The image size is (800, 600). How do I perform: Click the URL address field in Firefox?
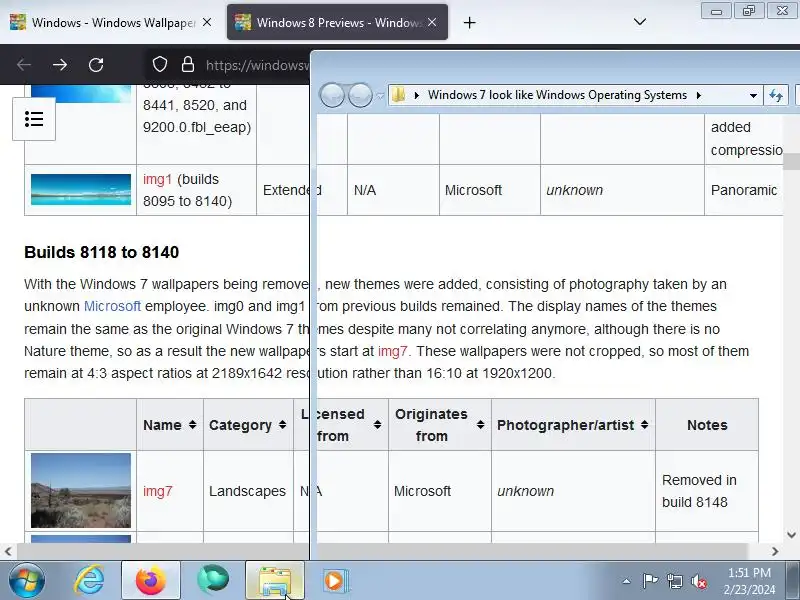click(x=258, y=65)
